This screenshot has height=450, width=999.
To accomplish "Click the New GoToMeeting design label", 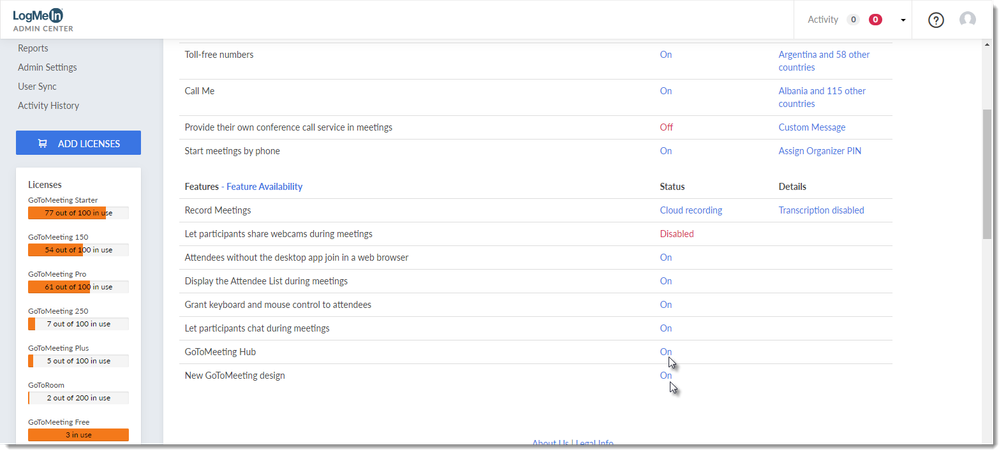I will (x=235, y=375).
